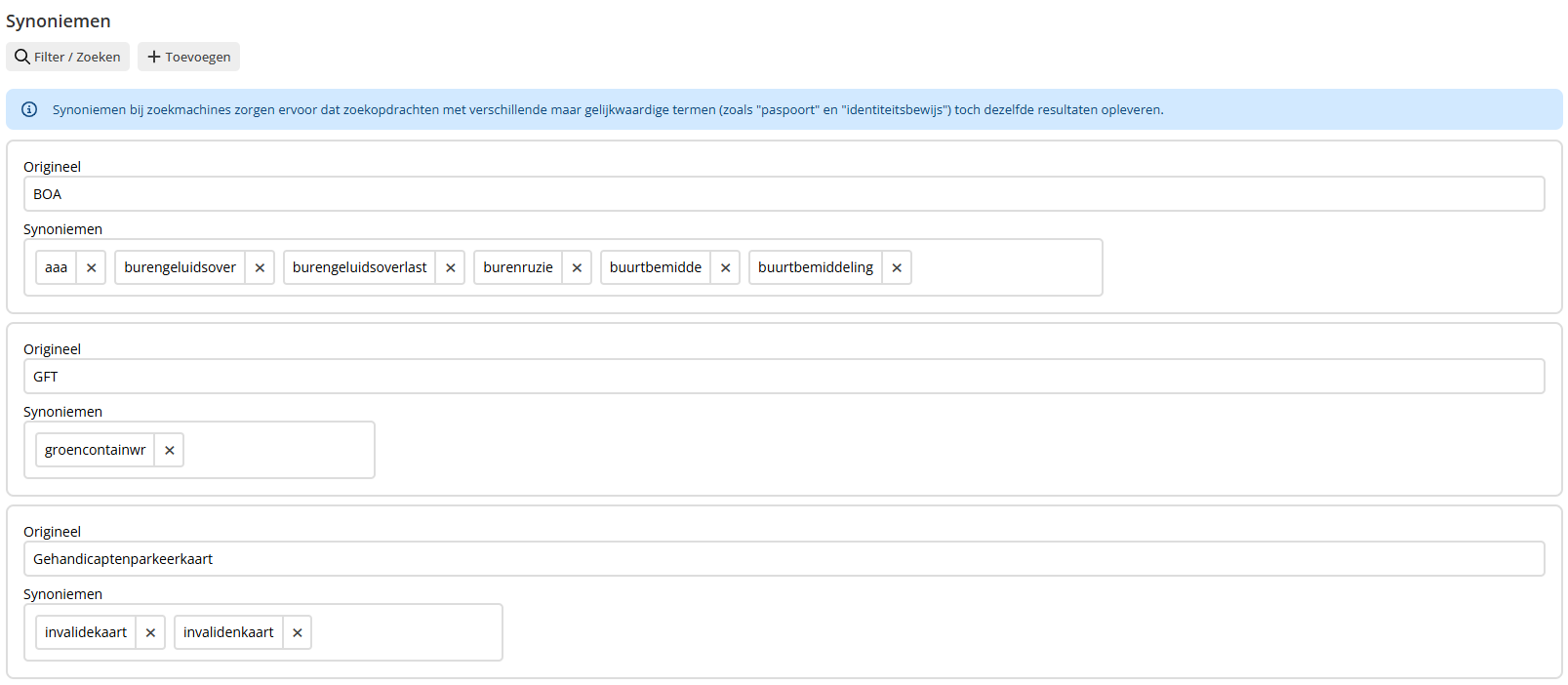Focus the Origineel field containing GFT
The image size is (1568, 685).
[x=784, y=377]
